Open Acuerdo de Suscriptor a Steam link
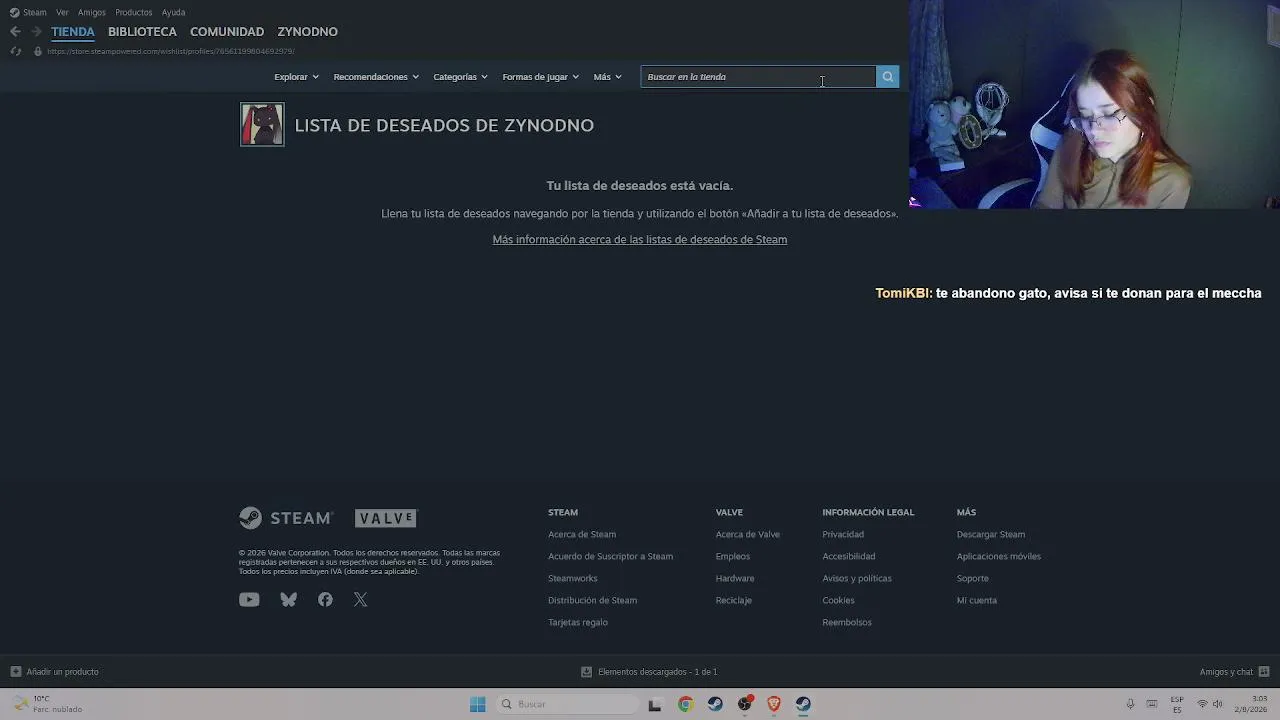This screenshot has height=720, width=1280. pyautogui.click(x=610, y=556)
